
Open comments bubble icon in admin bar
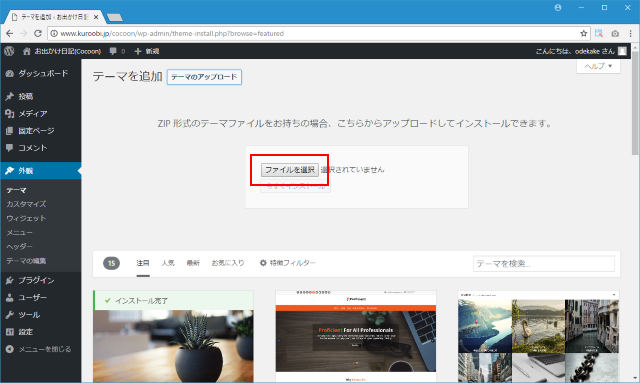pos(113,51)
